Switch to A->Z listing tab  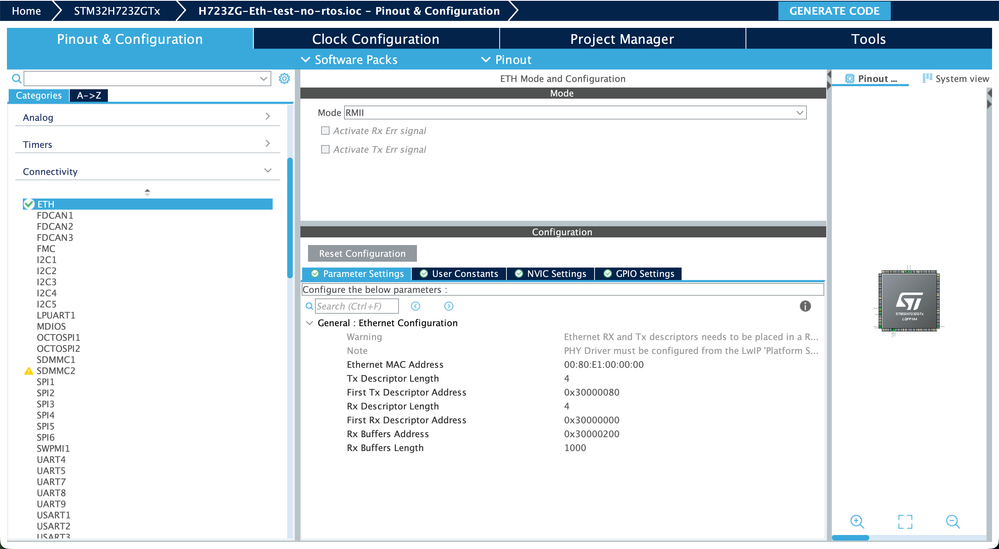coord(89,96)
